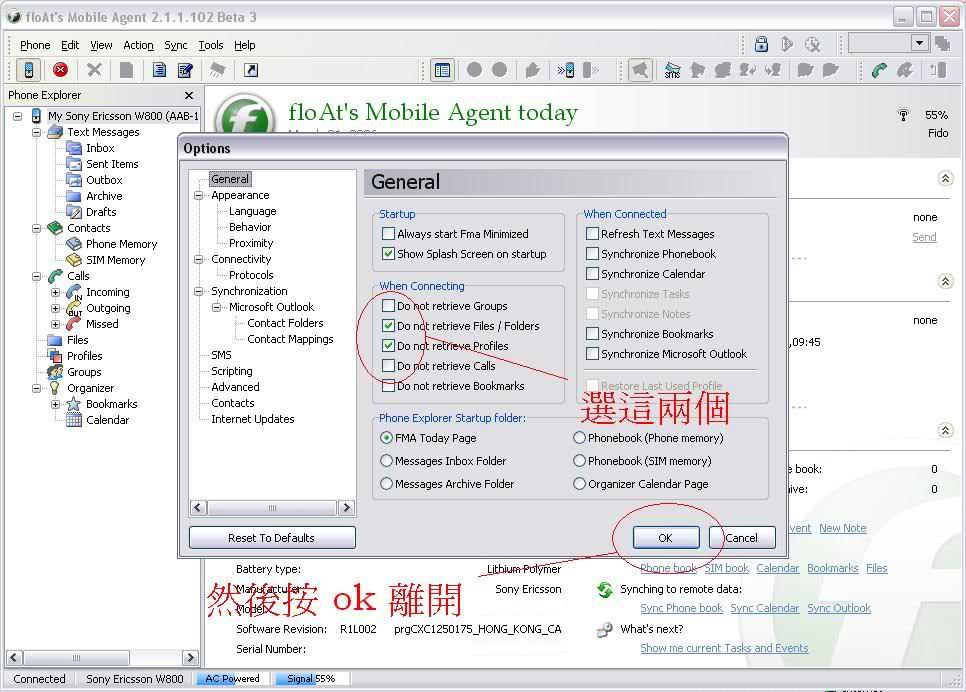Select Sent Items folder icon
Viewport: 966px width, 692px height.
coord(74,164)
